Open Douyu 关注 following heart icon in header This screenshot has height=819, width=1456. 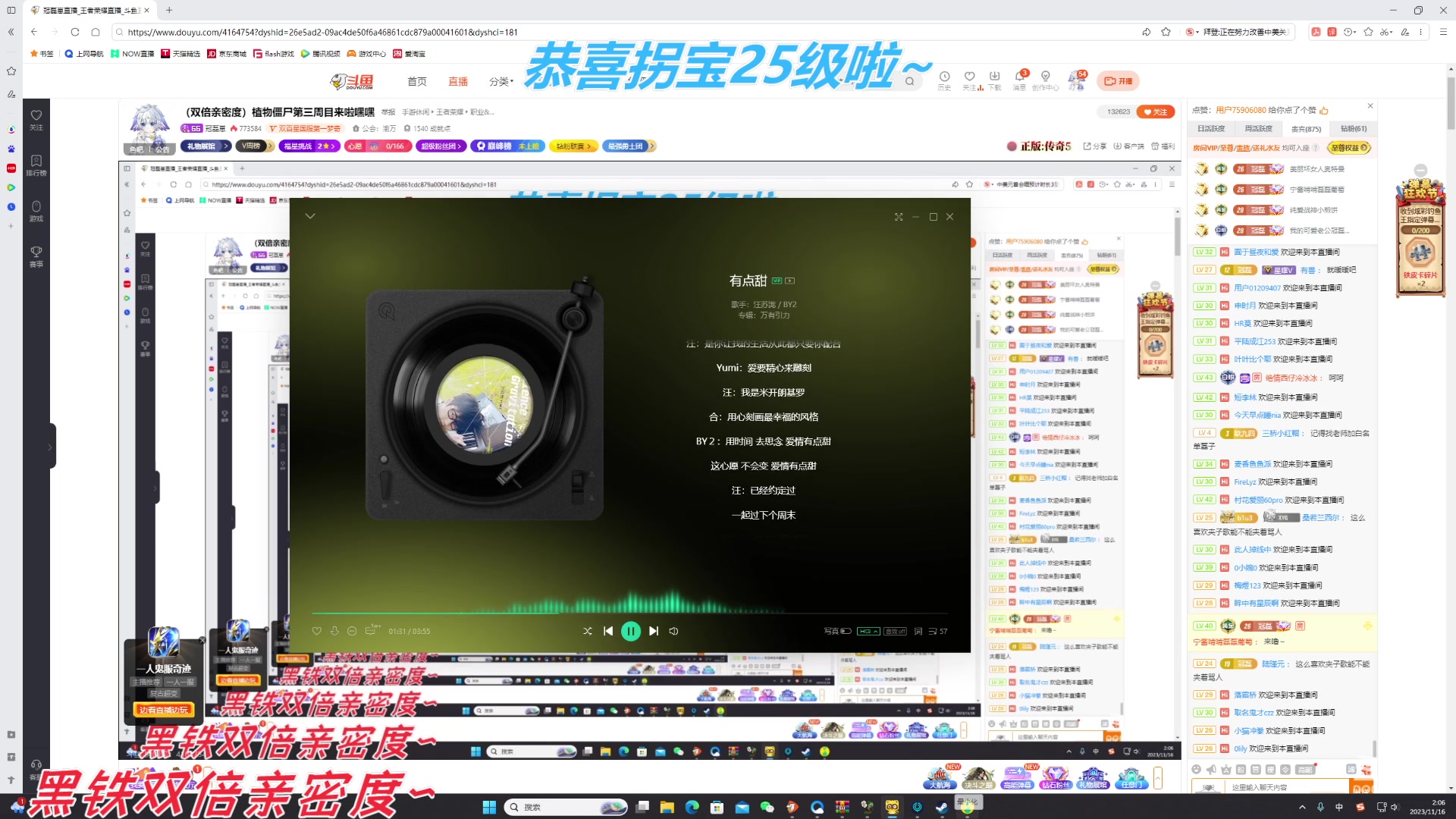coord(970,80)
